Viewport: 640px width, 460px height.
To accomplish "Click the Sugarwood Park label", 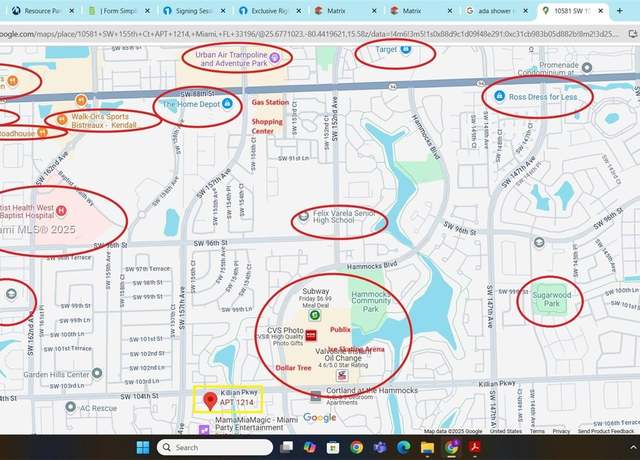I will pos(551,299).
